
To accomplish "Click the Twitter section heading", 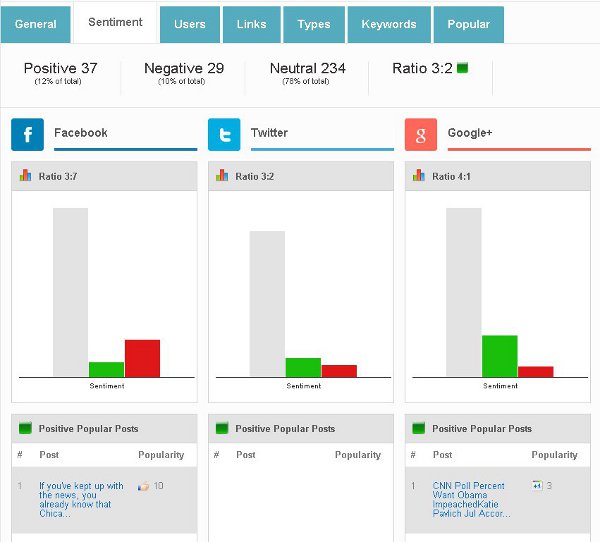I will point(269,133).
